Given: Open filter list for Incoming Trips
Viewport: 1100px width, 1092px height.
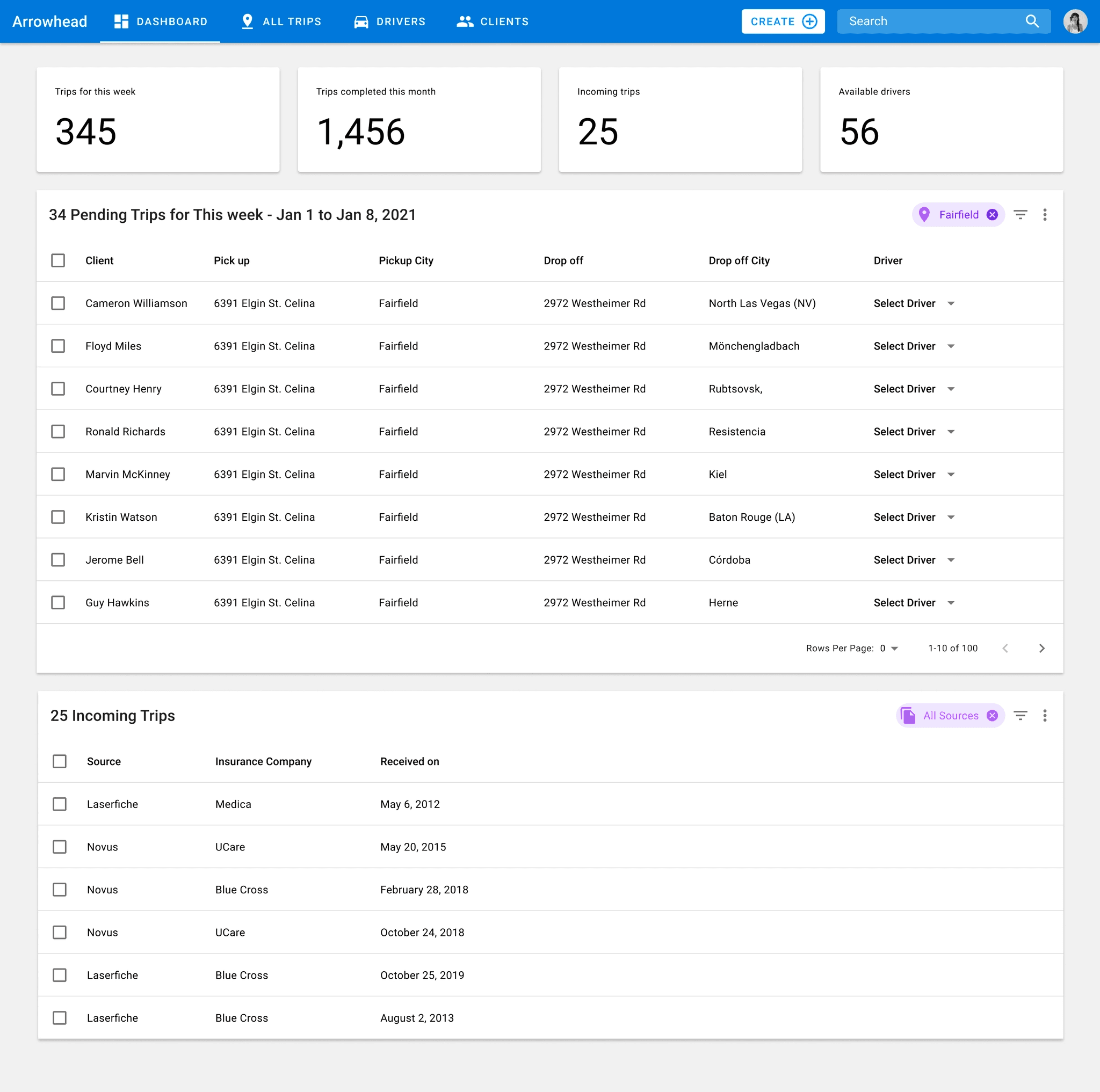Looking at the screenshot, I should (1021, 715).
